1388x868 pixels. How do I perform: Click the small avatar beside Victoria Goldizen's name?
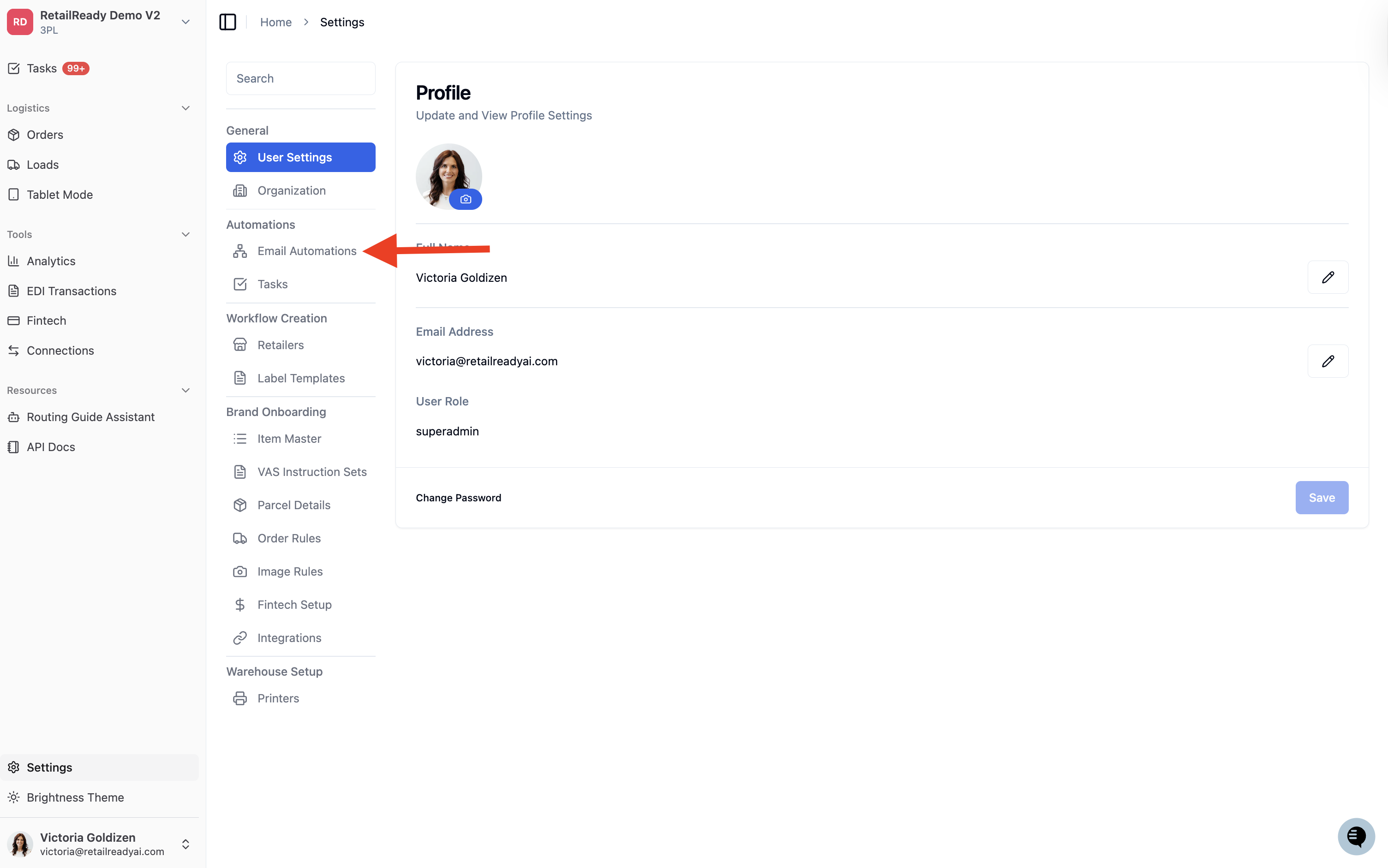(20, 844)
